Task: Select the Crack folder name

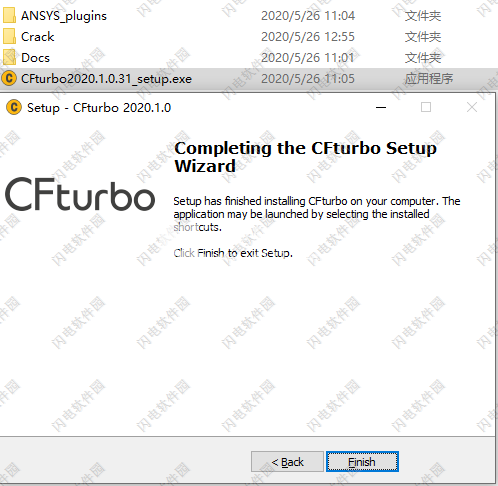Action: [38, 37]
